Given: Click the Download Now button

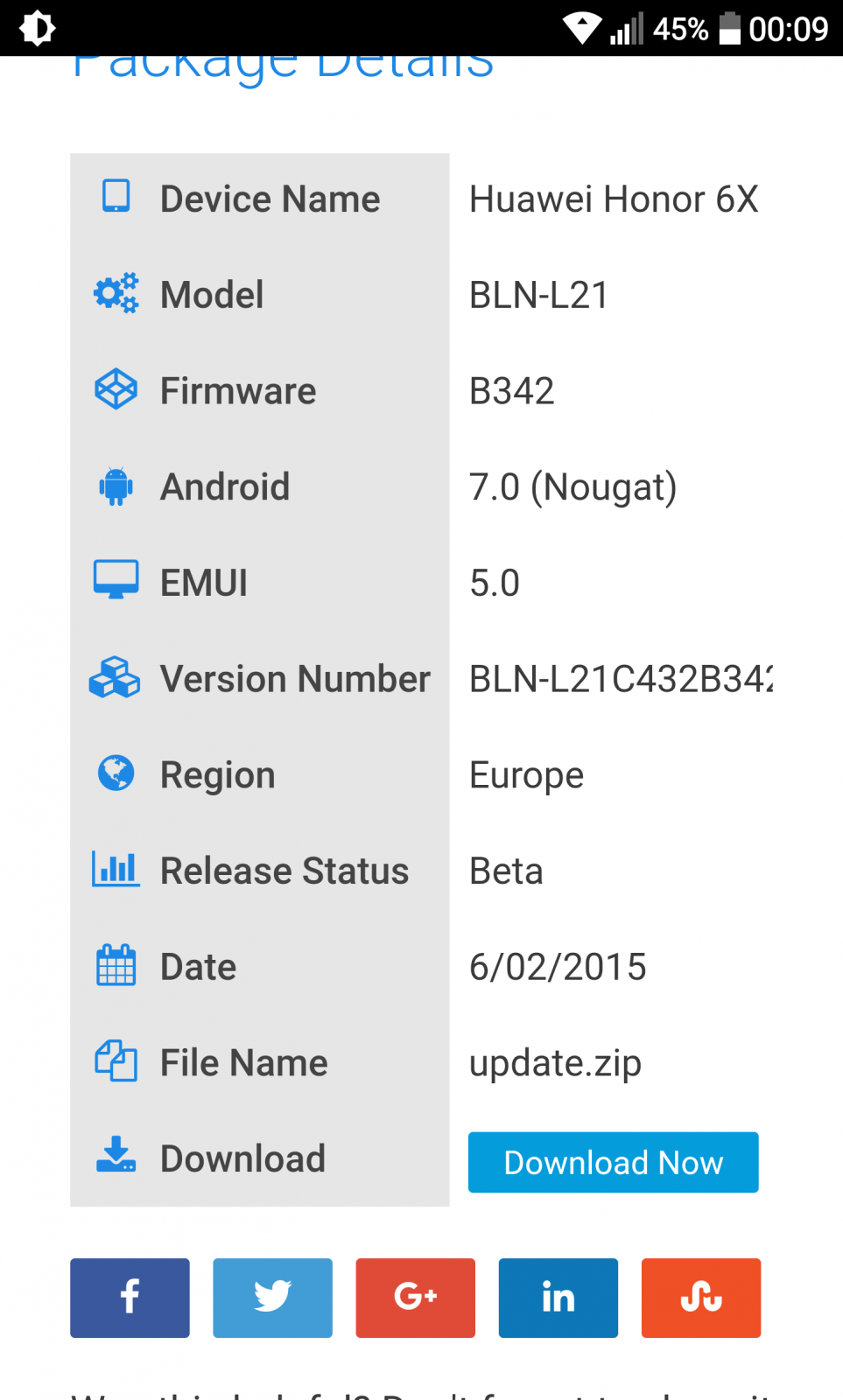Looking at the screenshot, I should [613, 1162].
